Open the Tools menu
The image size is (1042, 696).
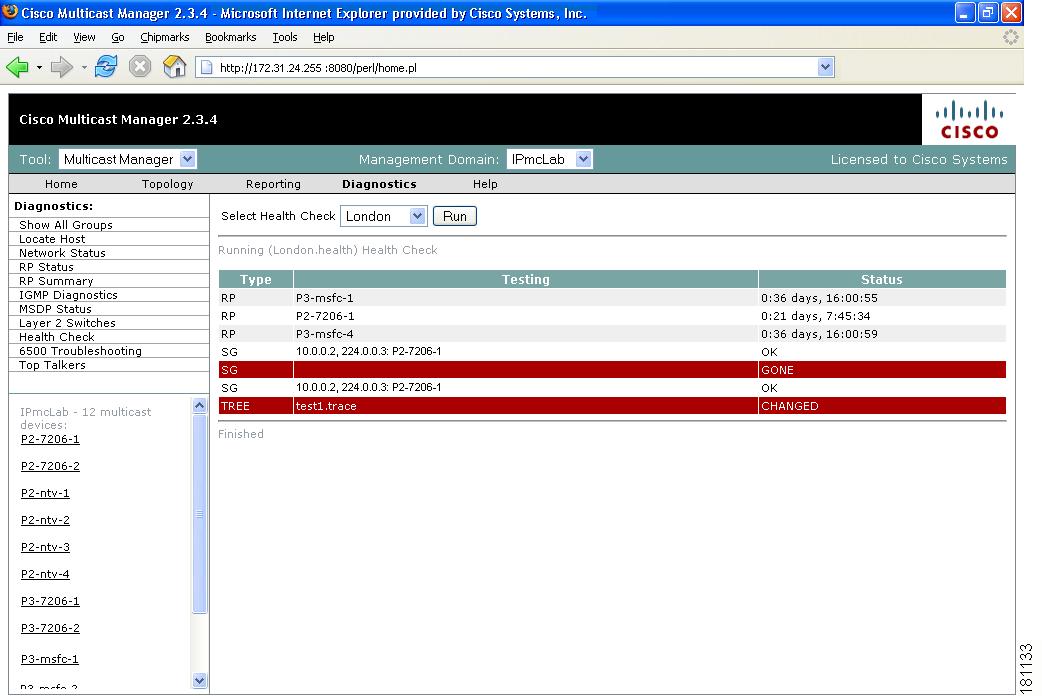tap(285, 37)
